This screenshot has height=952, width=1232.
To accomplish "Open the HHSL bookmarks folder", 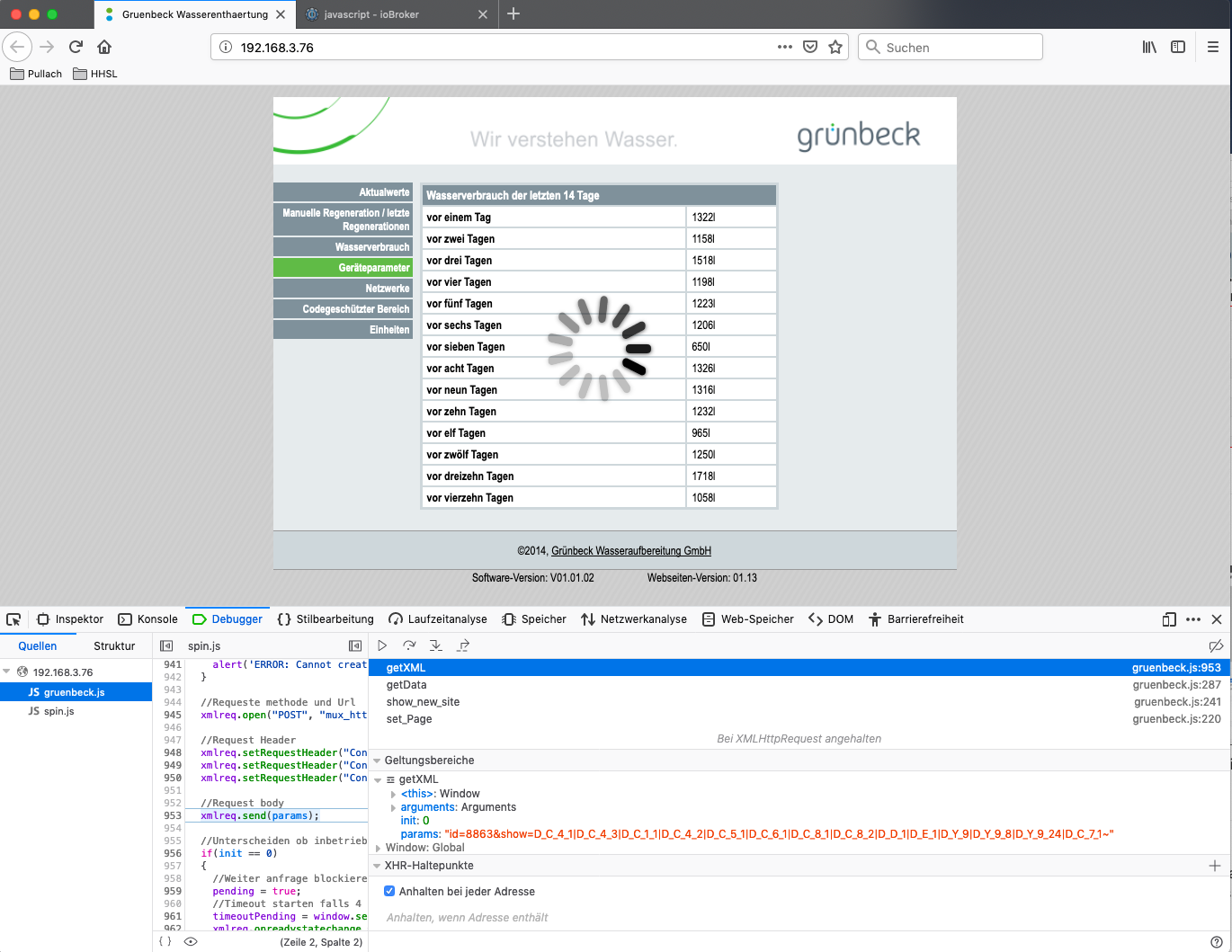I will [95, 74].
